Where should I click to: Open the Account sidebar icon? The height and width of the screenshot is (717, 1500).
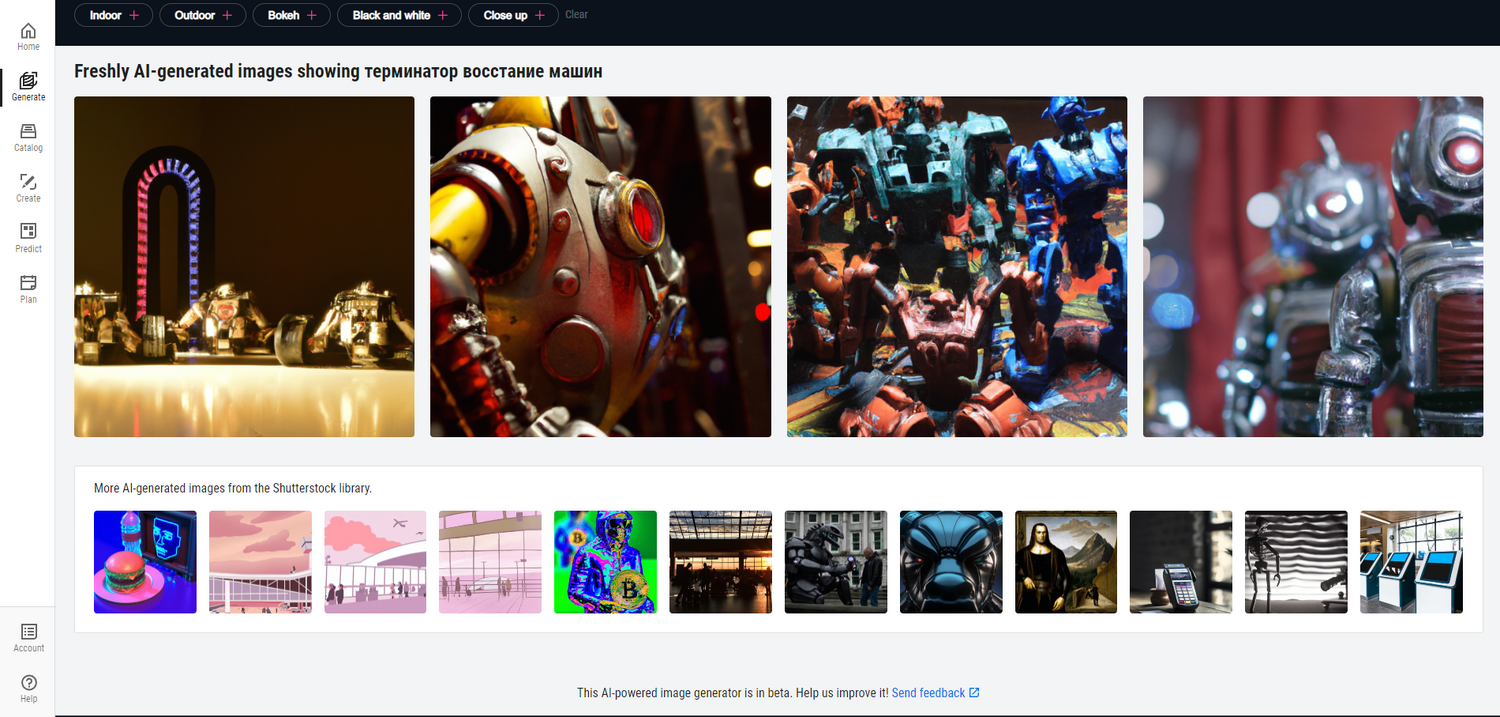(28, 638)
